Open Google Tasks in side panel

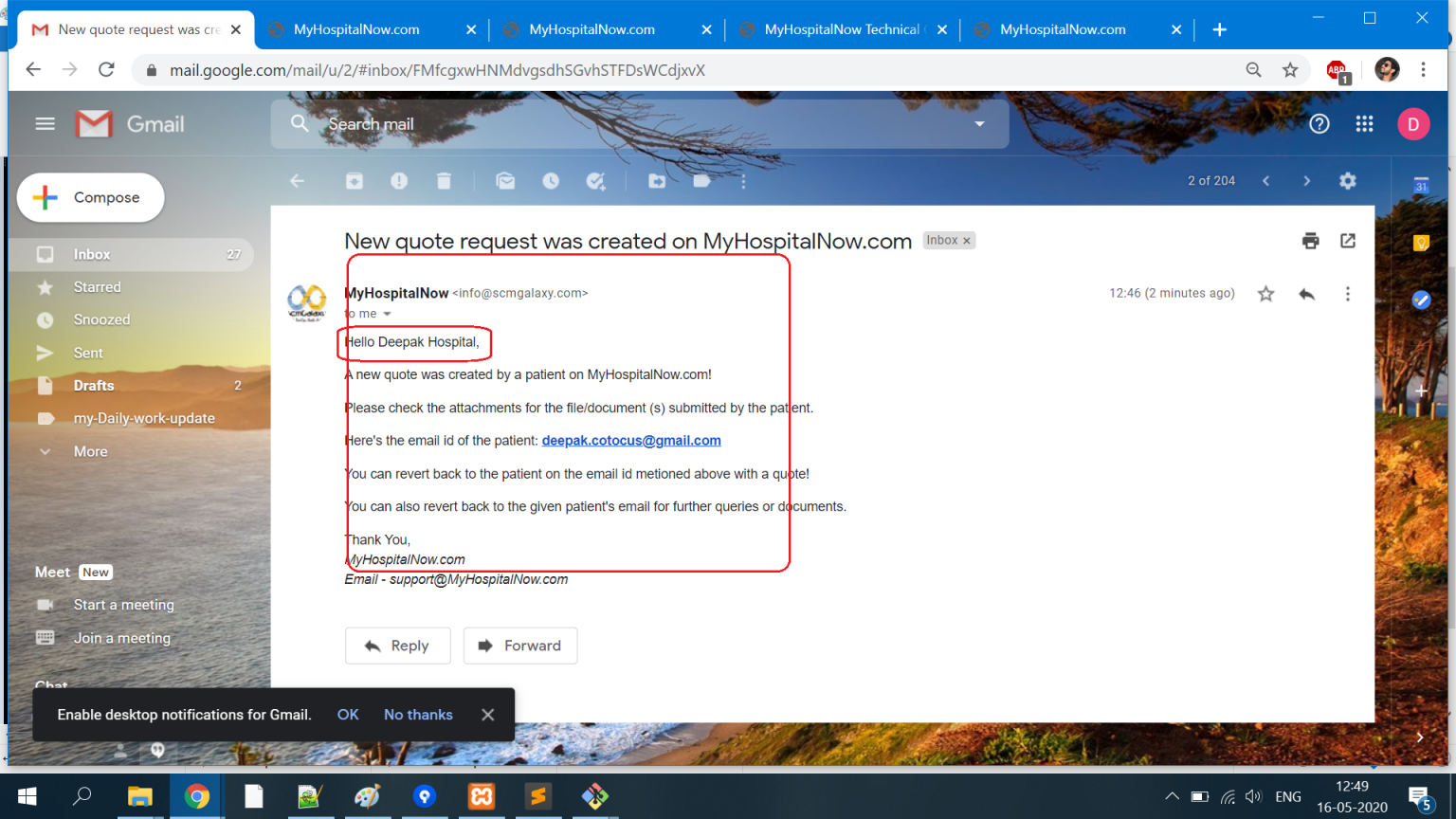[1421, 300]
